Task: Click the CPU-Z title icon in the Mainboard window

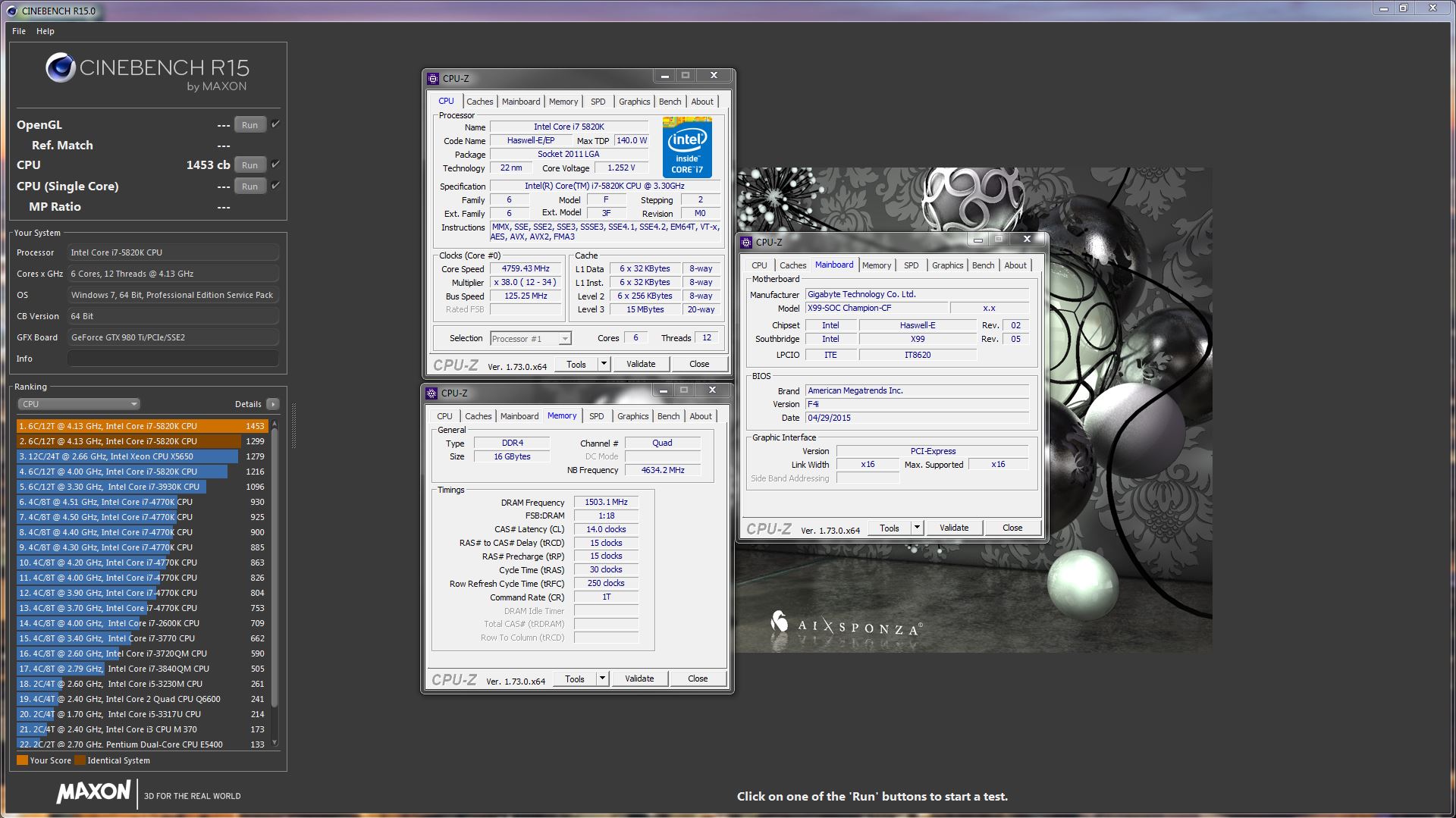Action: coord(746,242)
